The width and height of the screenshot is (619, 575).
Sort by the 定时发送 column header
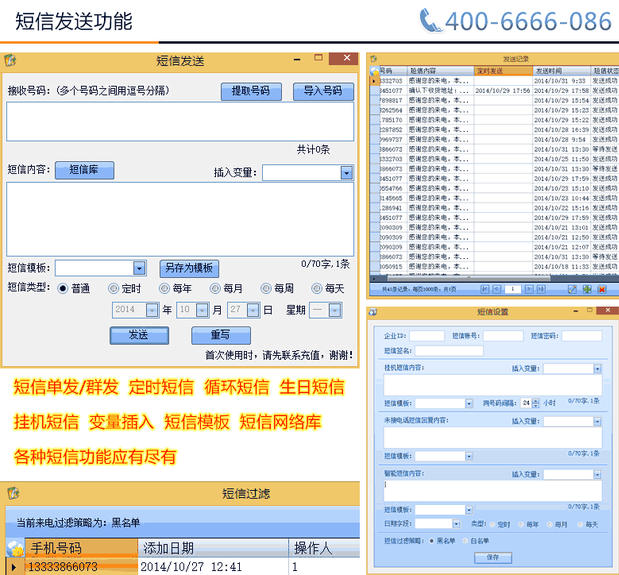(502, 71)
